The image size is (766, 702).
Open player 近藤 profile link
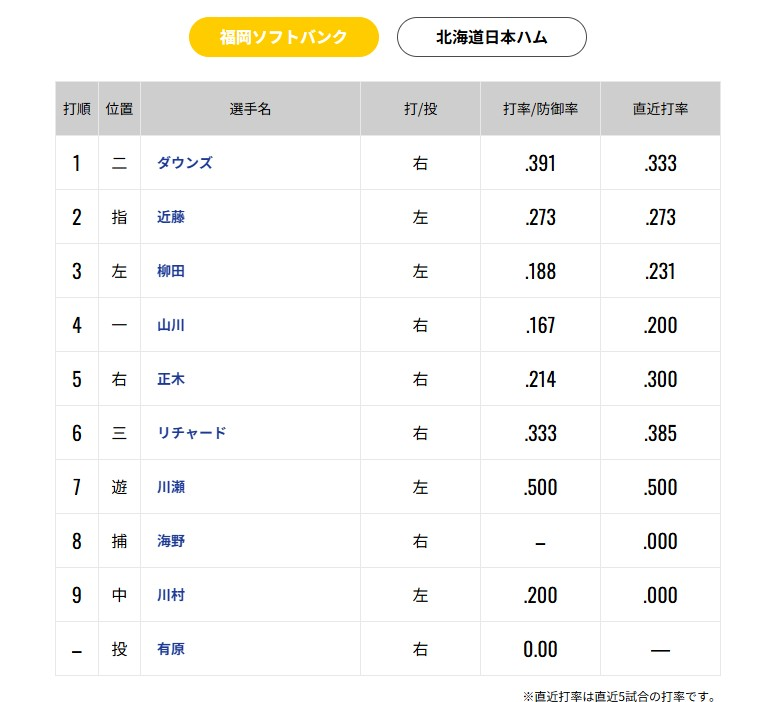pyautogui.click(x=171, y=217)
